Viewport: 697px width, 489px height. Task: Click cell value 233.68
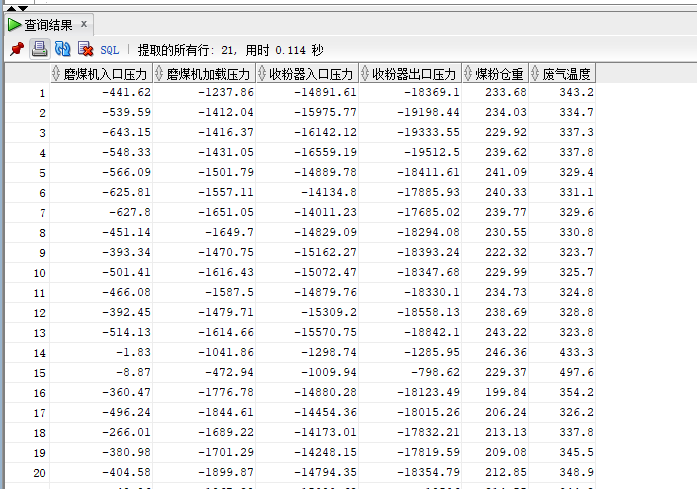pyautogui.click(x=506, y=92)
